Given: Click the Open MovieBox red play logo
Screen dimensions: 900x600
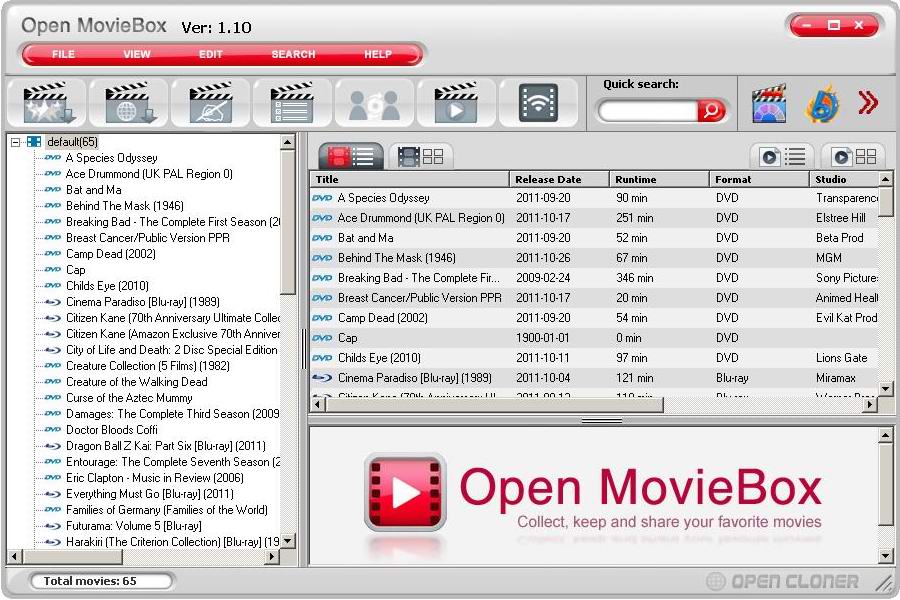Looking at the screenshot, I should point(405,493).
